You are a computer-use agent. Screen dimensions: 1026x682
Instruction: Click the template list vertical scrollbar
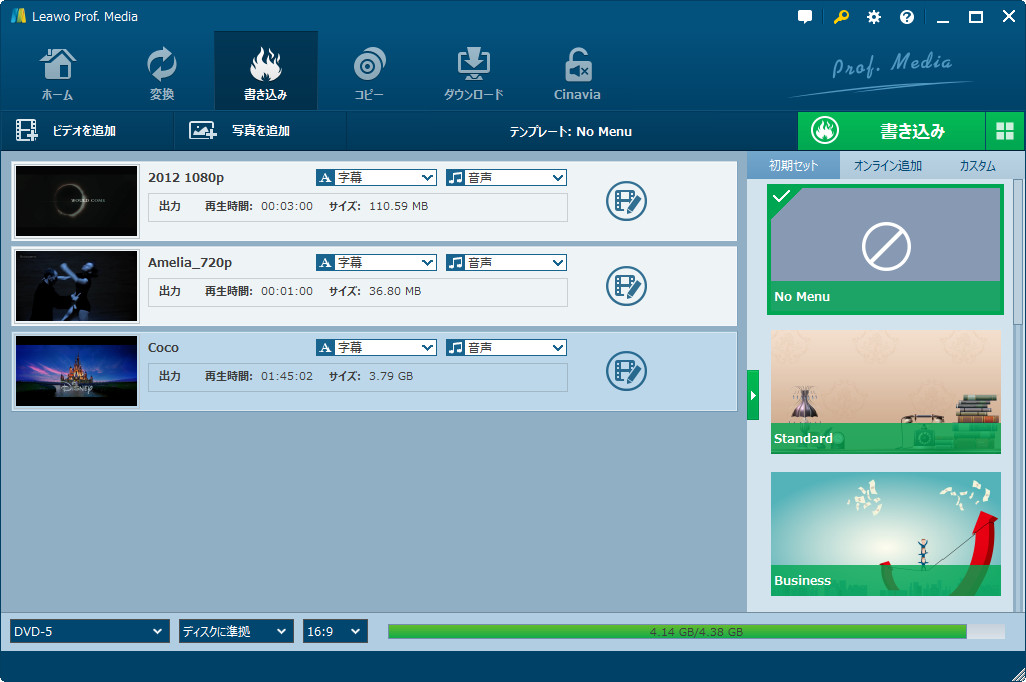pos(1017,252)
